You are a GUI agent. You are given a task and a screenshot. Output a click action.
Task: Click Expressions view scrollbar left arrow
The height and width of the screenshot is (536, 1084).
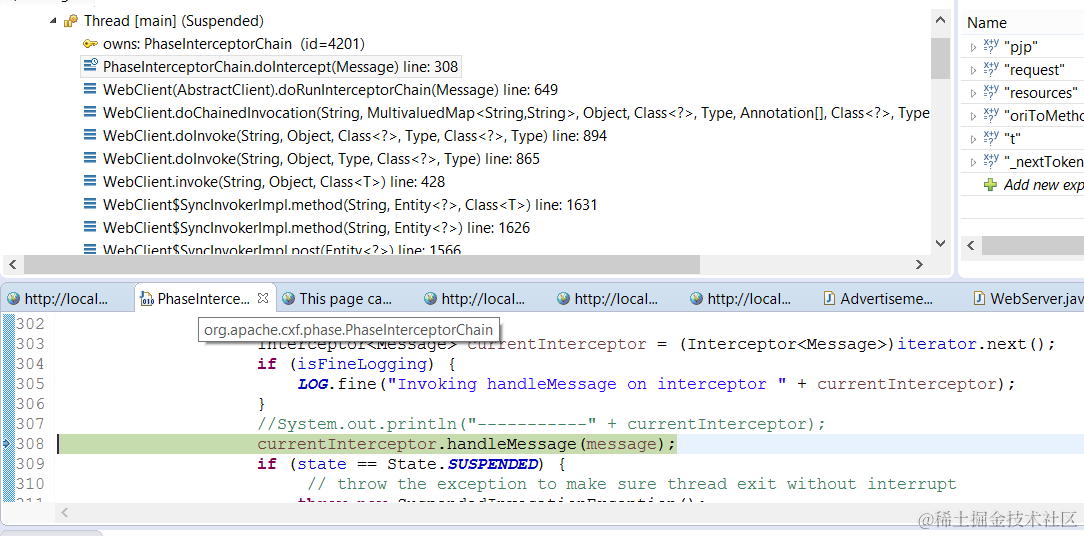[971, 246]
